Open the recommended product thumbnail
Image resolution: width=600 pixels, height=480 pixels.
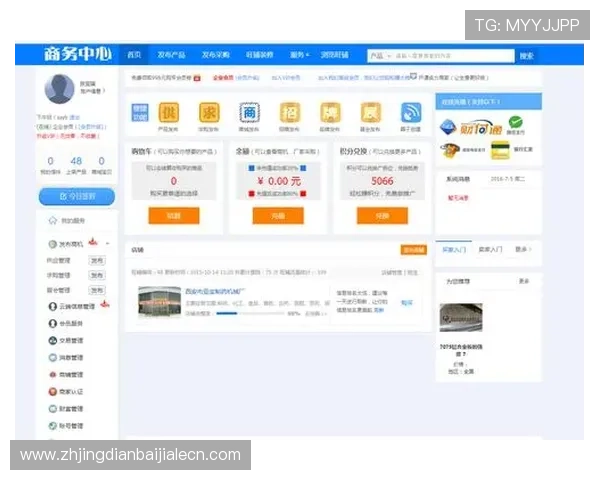pyautogui.click(x=461, y=317)
